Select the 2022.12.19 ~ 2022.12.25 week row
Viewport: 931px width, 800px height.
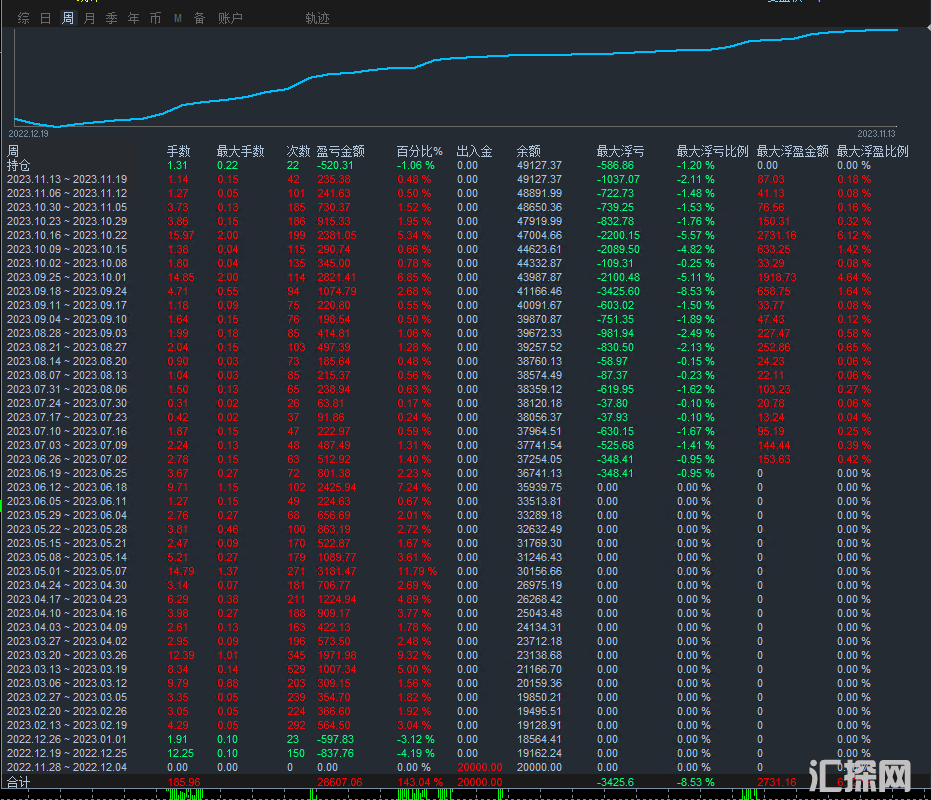tap(67, 753)
